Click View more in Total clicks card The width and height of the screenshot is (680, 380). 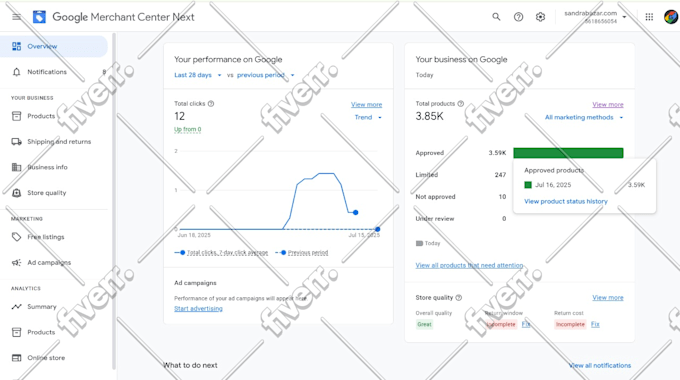pos(366,105)
